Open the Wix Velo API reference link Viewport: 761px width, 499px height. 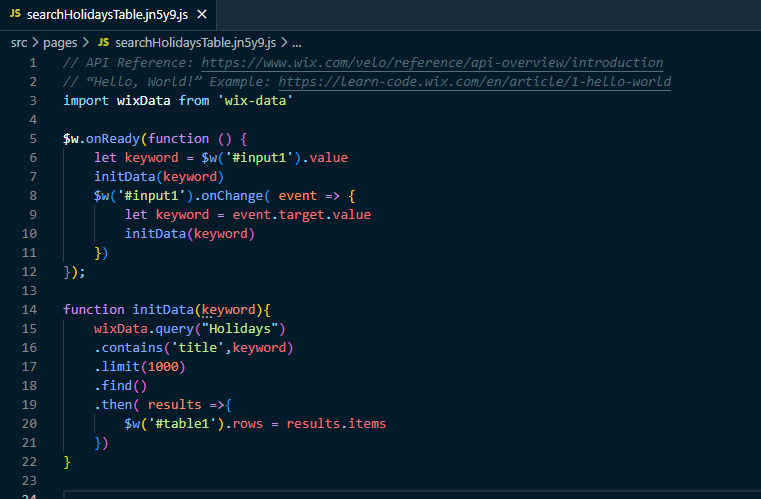coord(432,63)
